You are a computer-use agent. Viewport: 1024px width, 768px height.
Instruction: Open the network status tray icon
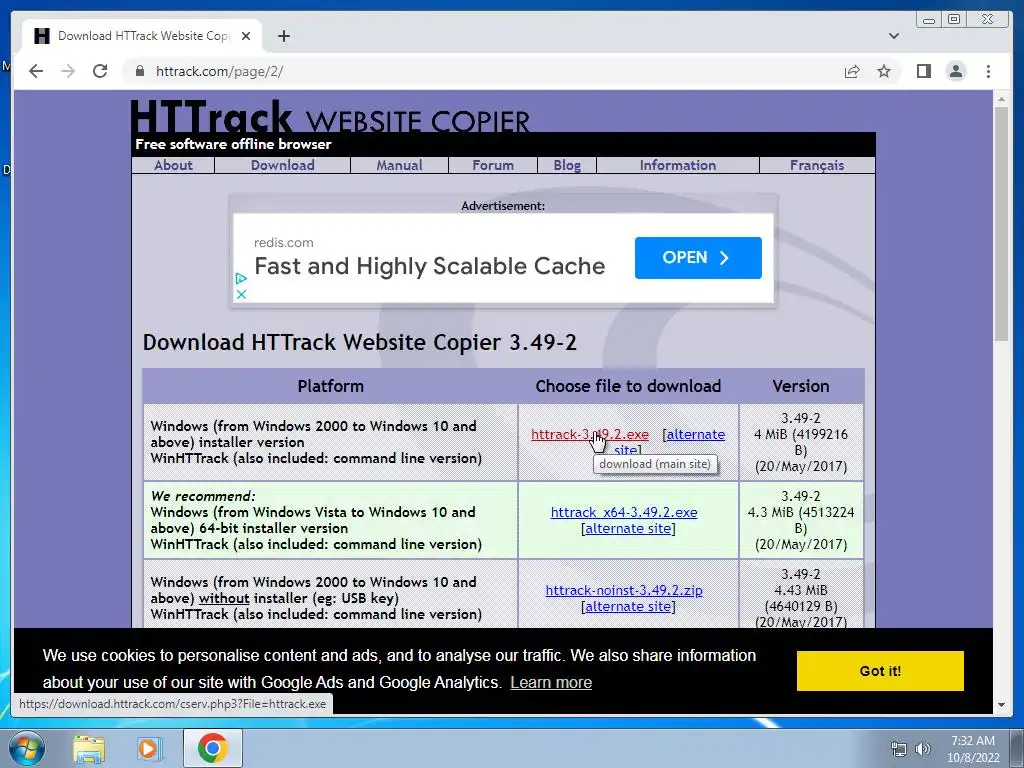coord(899,749)
